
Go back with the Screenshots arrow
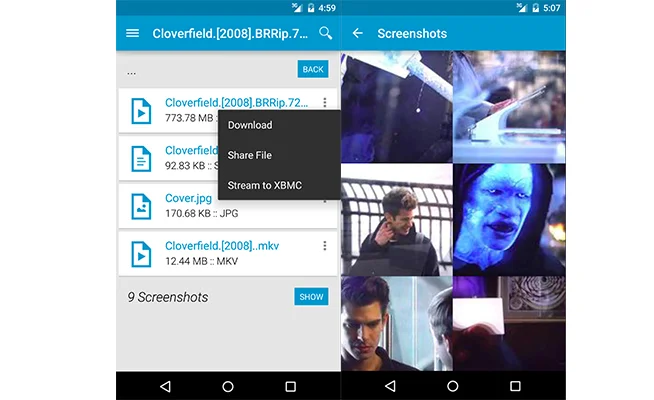(357, 33)
